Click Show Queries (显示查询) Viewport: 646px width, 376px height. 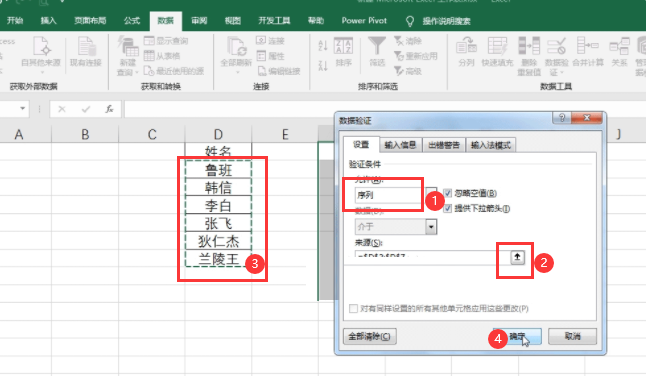[166, 41]
